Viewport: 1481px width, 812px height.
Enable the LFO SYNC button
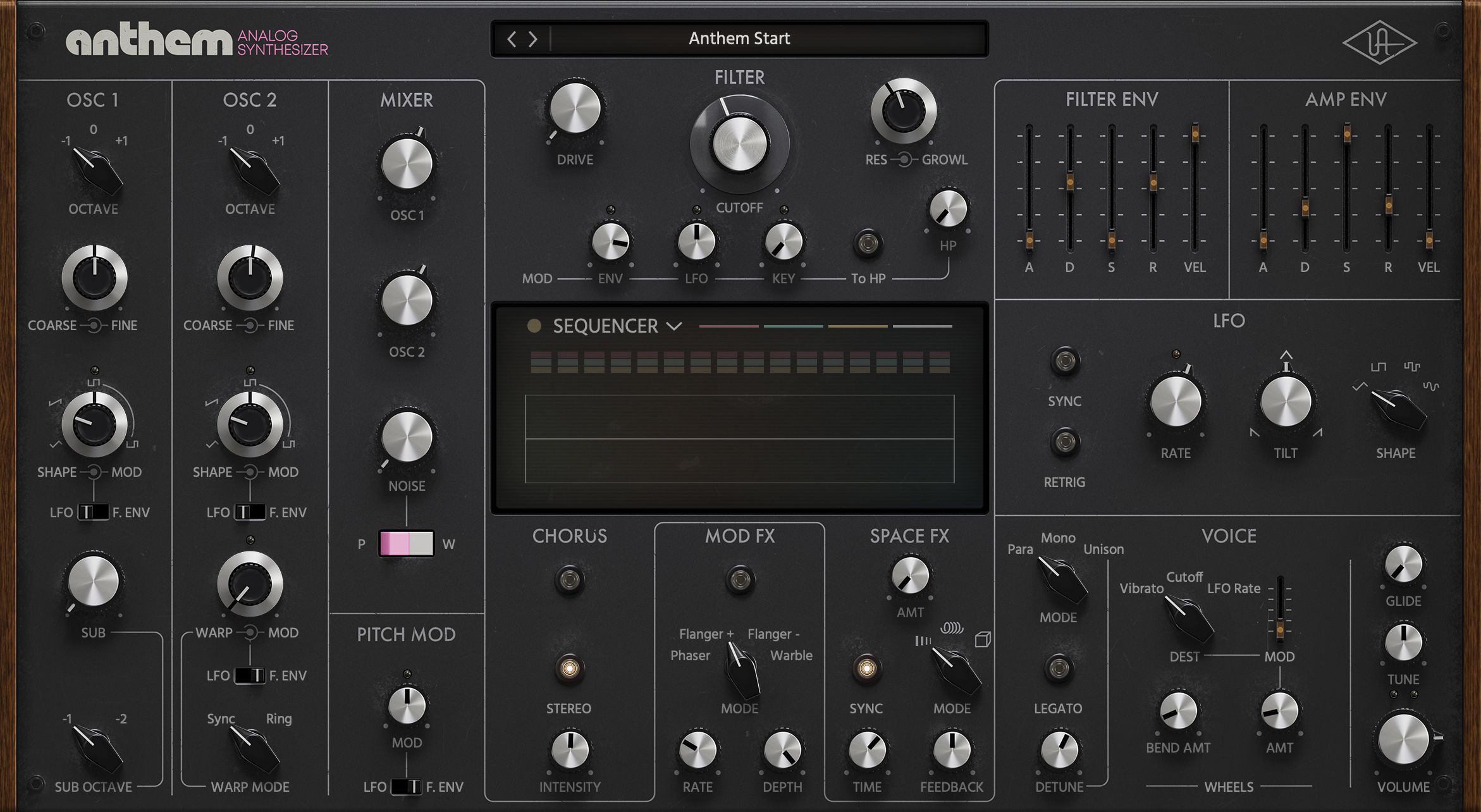[x=1065, y=361]
